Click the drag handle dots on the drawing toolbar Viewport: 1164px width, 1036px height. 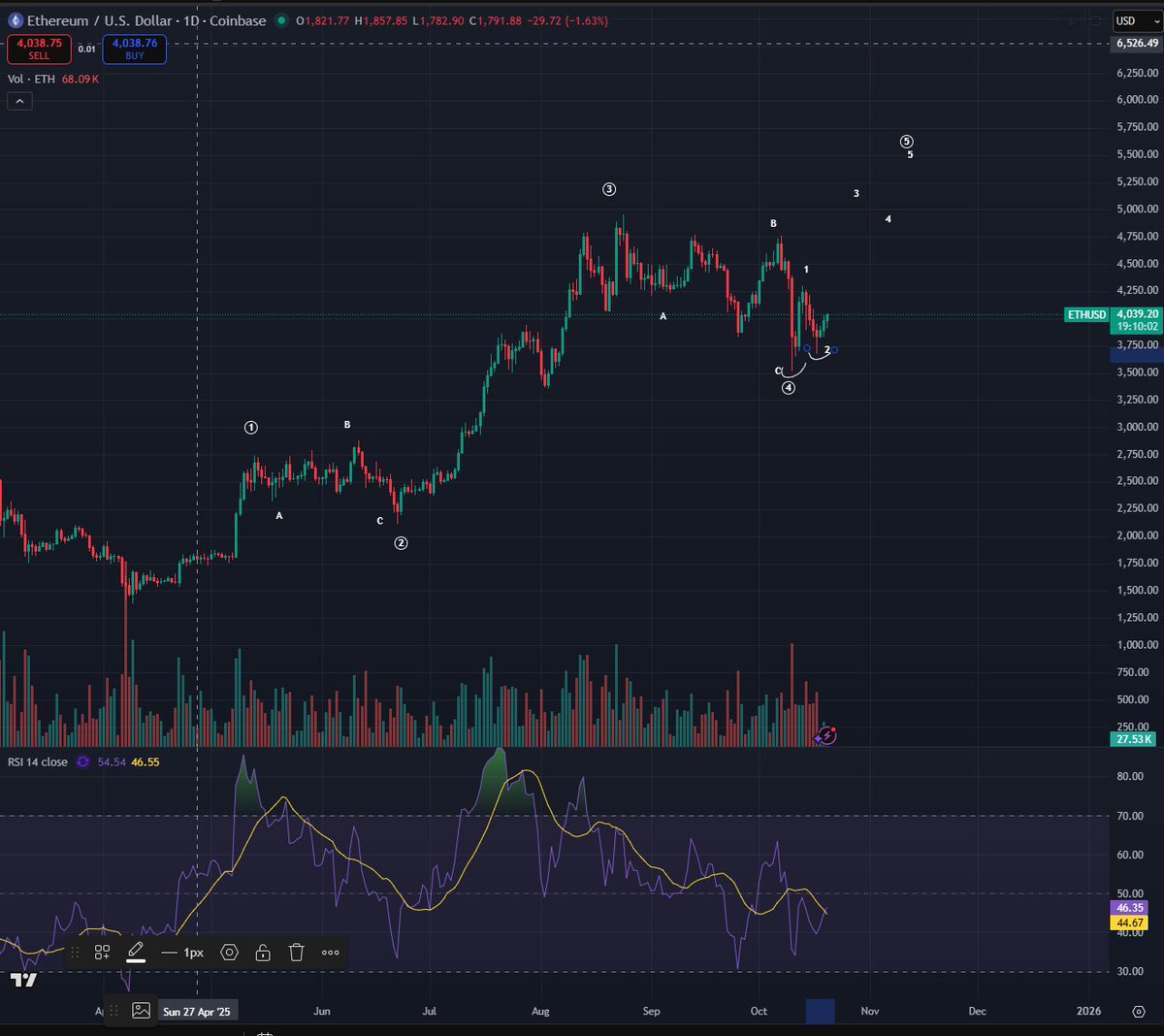pyautogui.click(x=75, y=953)
